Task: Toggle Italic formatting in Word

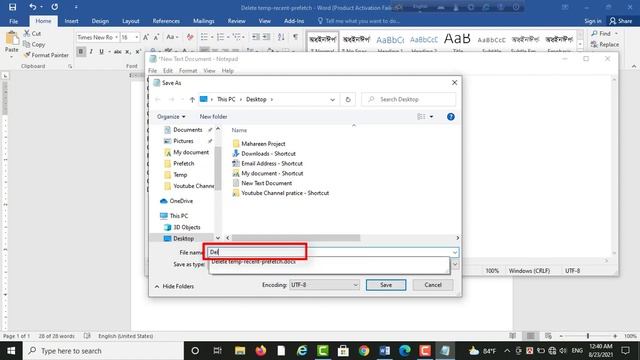Action: [x=91, y=51]
